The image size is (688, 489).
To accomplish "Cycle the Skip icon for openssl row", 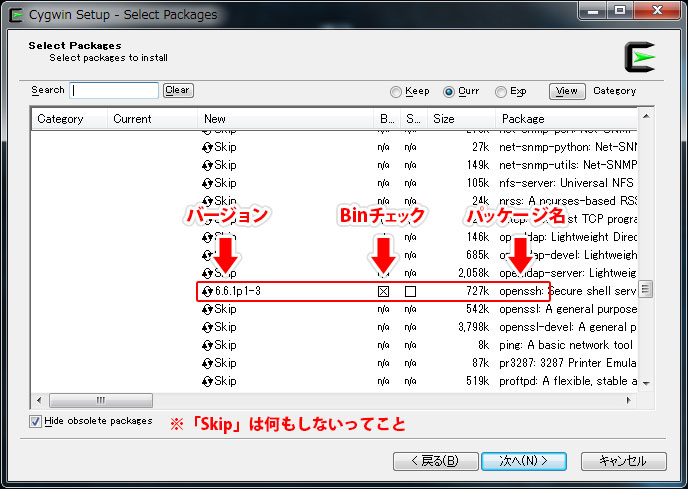I will 207,309.
